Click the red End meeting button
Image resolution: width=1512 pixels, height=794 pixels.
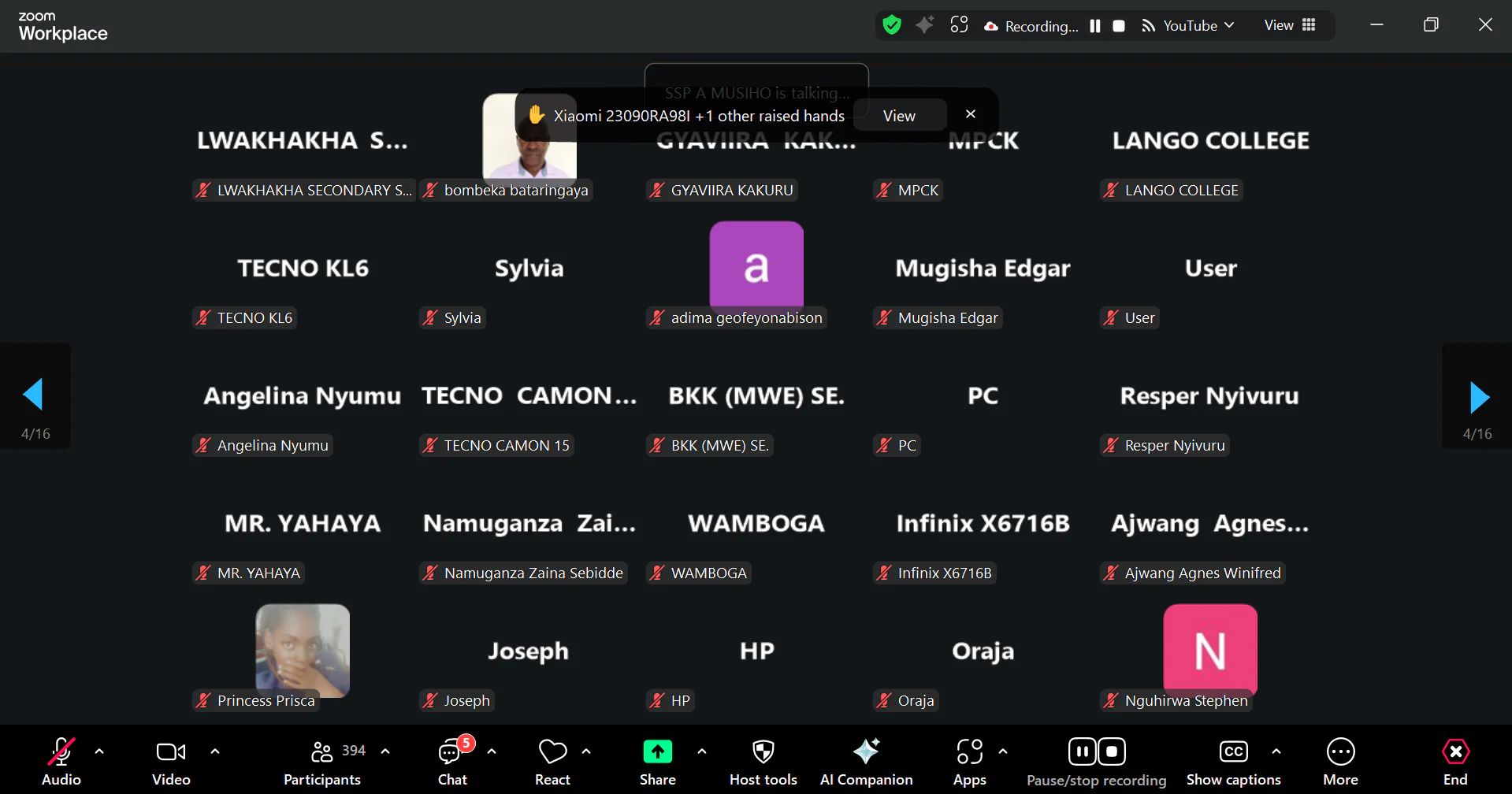click(x=1454, y=752)
